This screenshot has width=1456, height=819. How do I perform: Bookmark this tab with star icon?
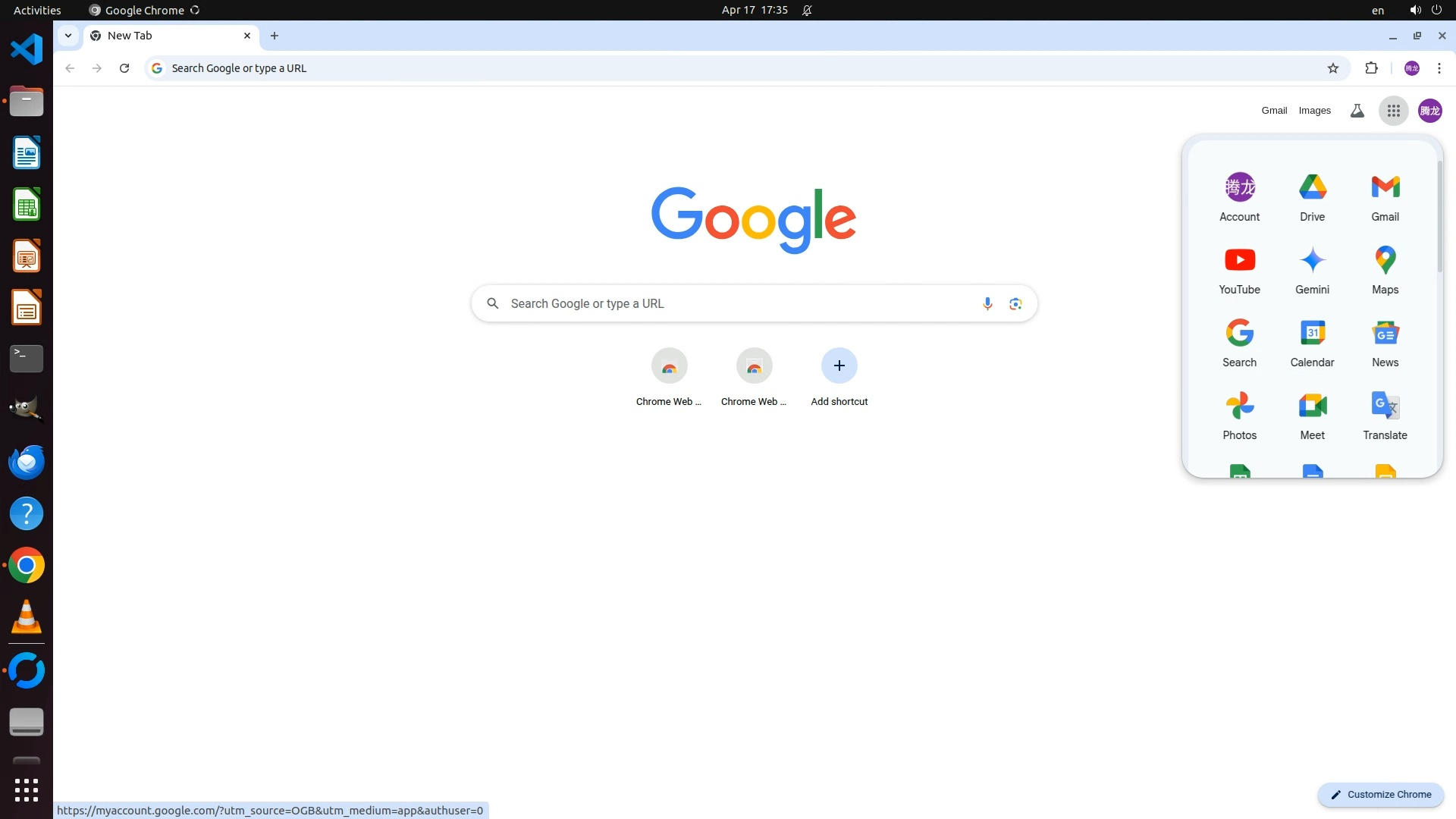point(1333,68)
